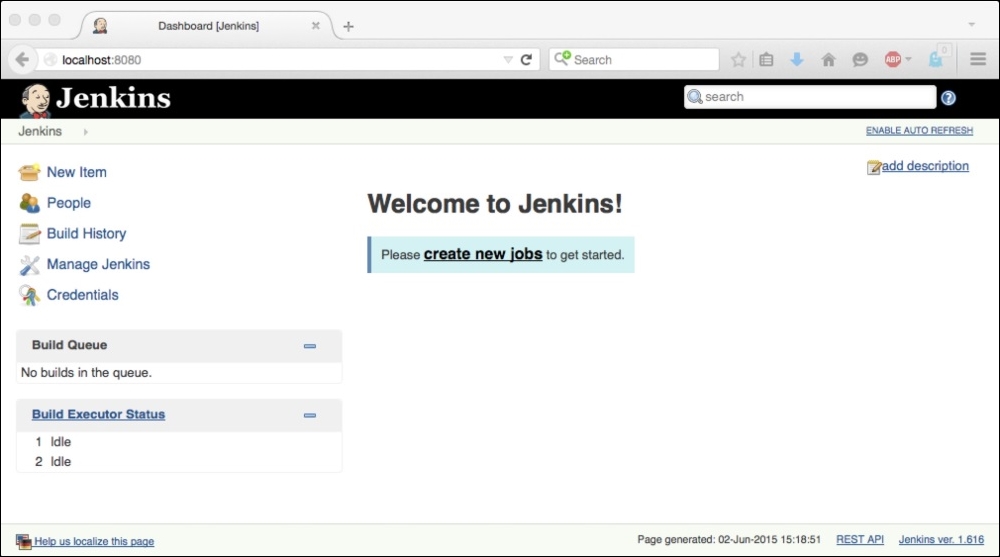Open browser downloads arrow icon
1000x557 pixels.
tap(797, 59)
